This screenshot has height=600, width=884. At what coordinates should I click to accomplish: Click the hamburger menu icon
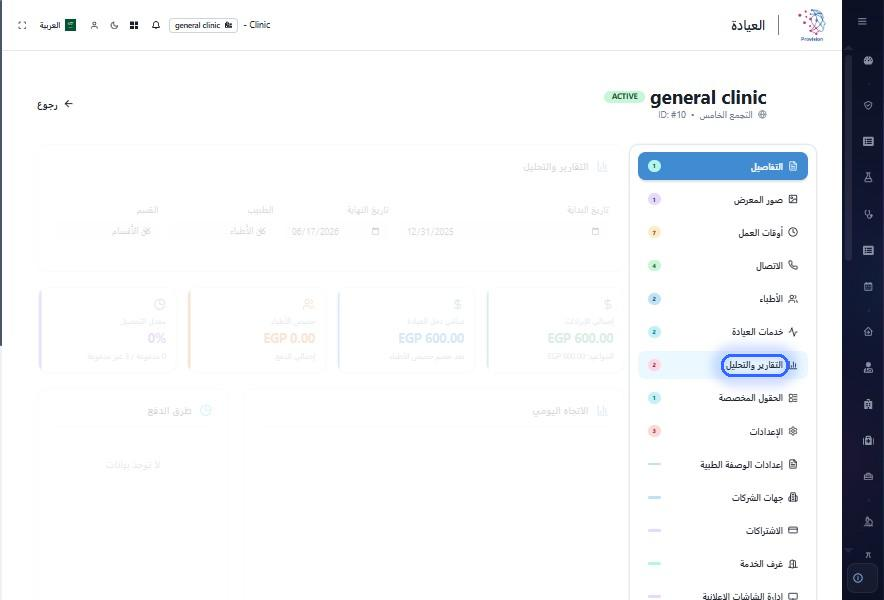[x=862, y=21]
